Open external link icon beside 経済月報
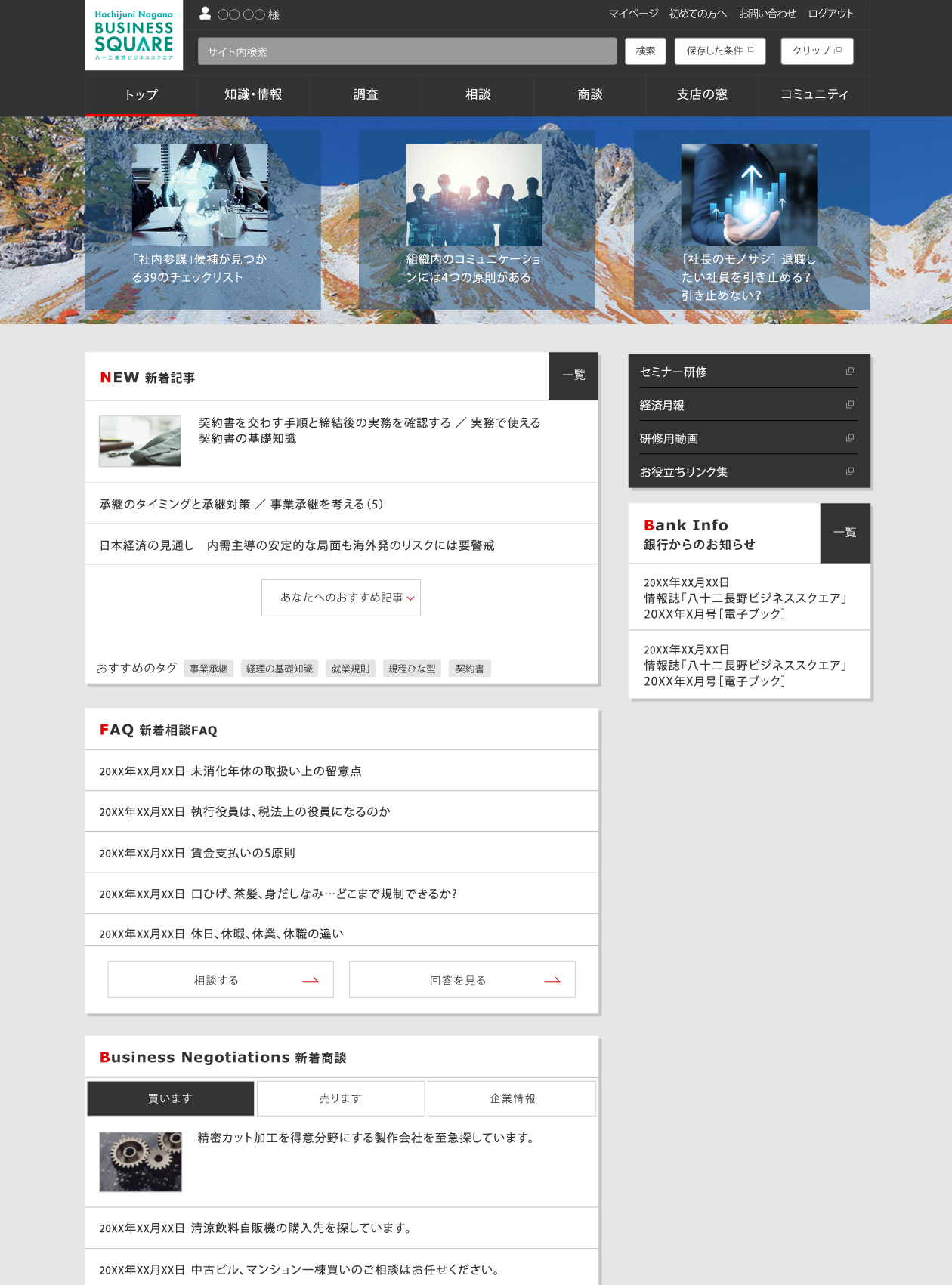 850,405
